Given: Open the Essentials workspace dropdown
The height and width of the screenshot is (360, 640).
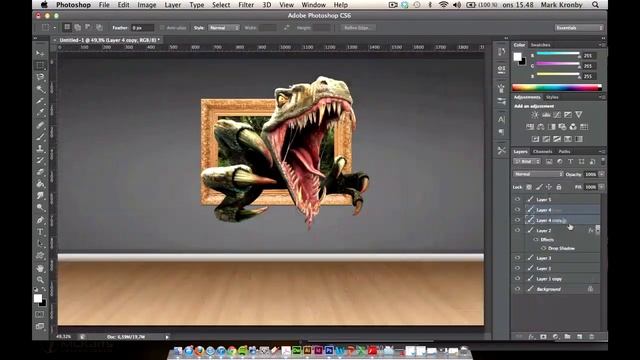Looking at the screenshot, I should 579,28.
